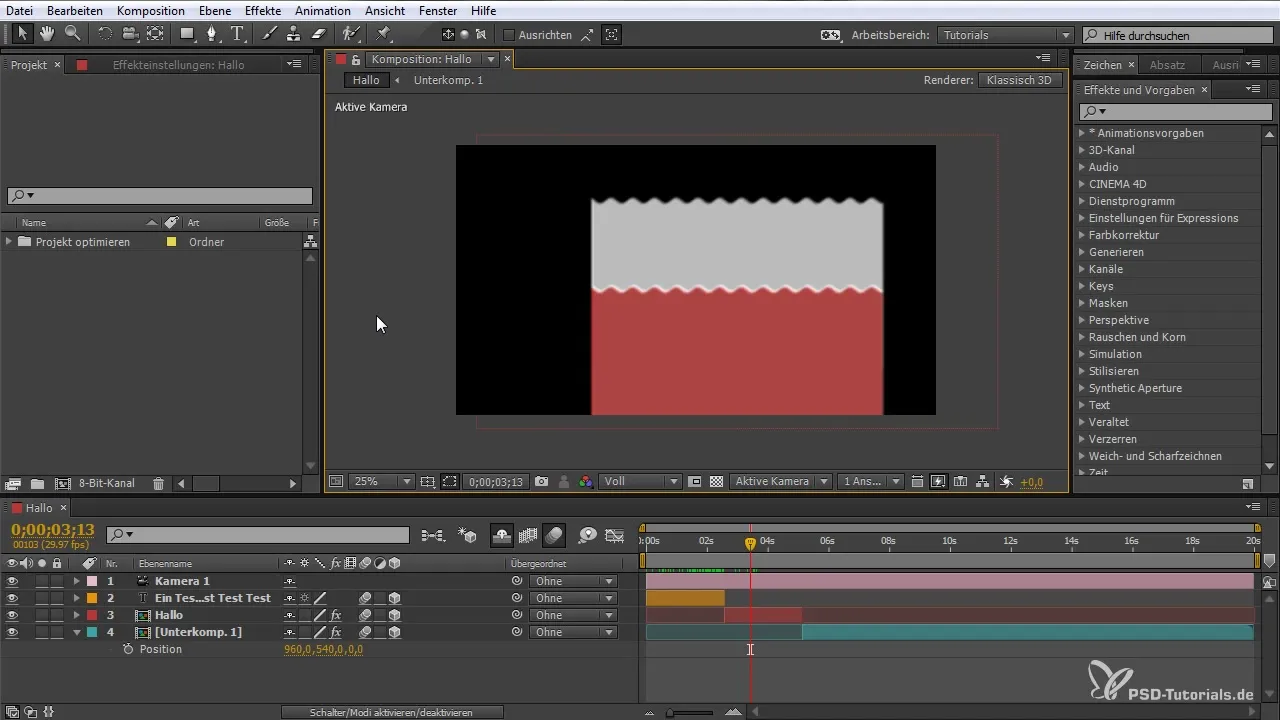The image size is (1280, 720).
Task: Toggle Position stopwatch keyframing
Action: coord(127,649)
